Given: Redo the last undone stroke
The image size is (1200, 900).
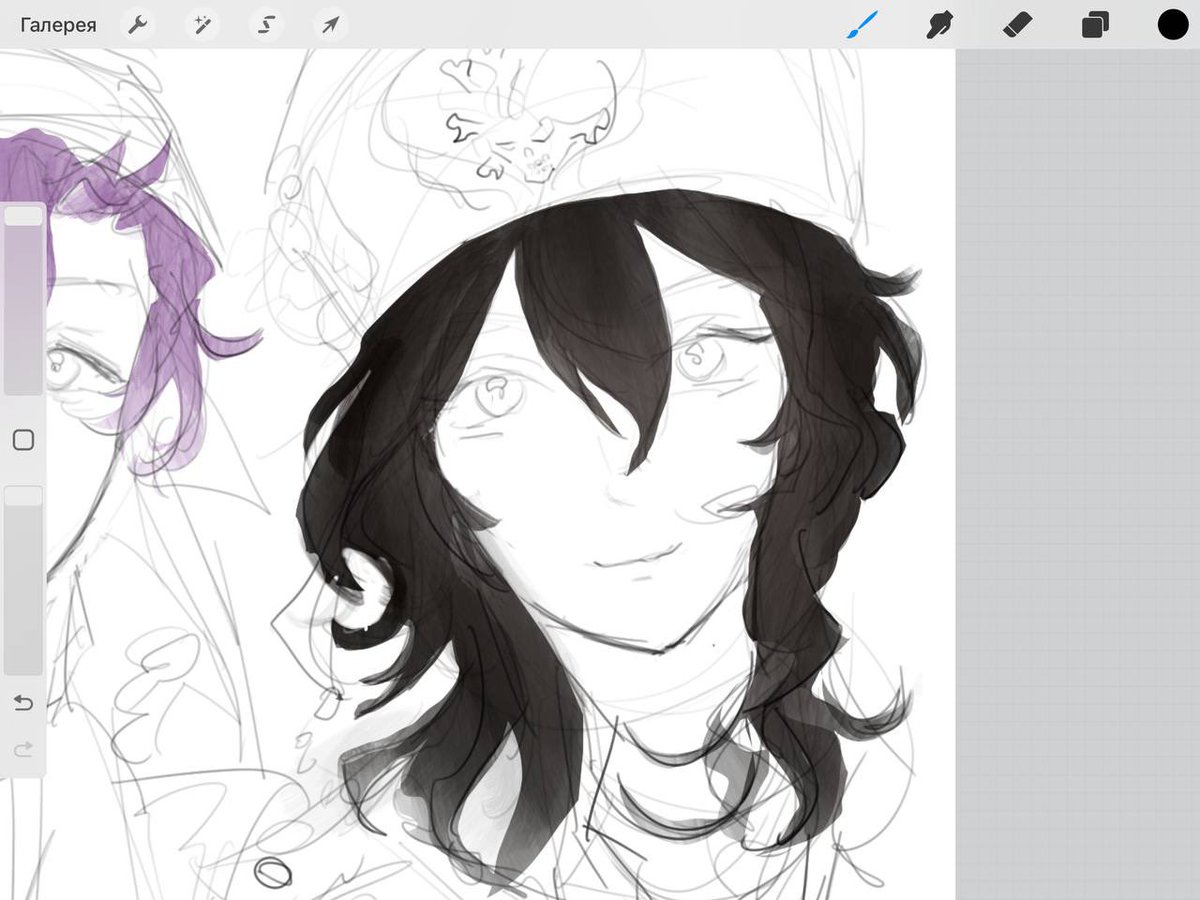Looking at the screenshot, I should pos(23,749).
